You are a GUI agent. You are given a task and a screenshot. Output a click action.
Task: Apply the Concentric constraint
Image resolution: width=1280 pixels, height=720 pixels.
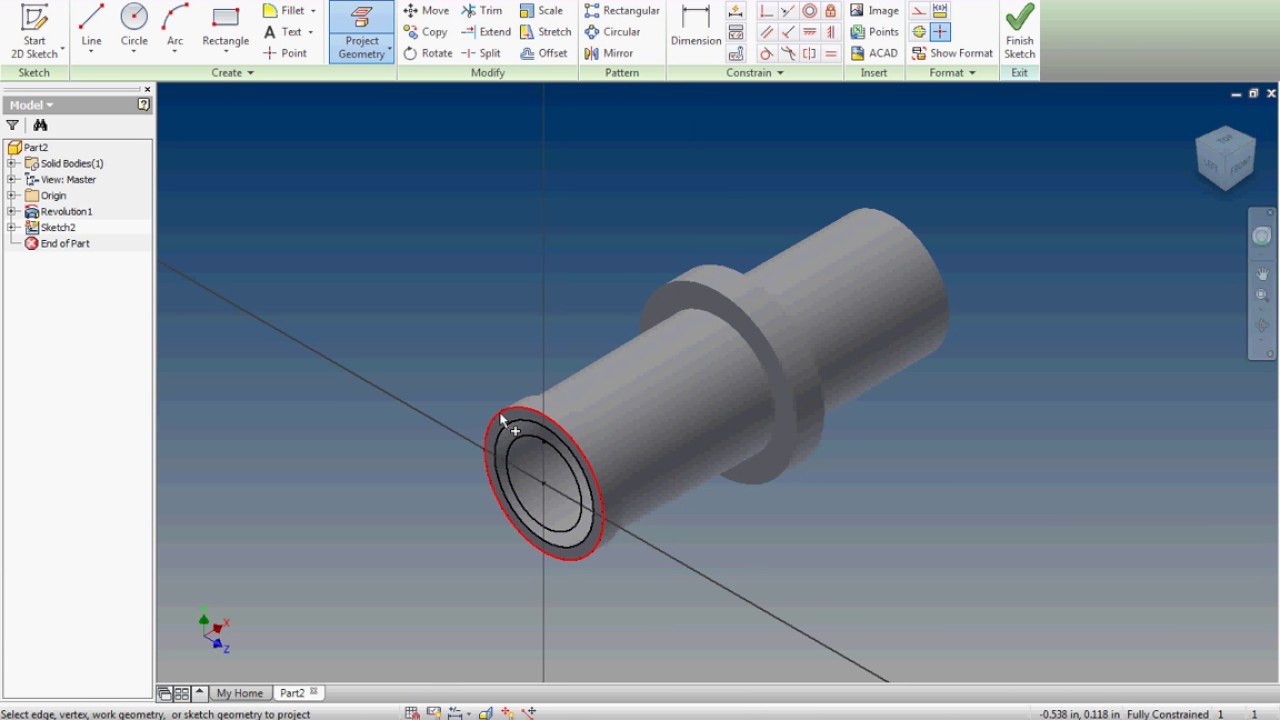(x=809, y=11)
